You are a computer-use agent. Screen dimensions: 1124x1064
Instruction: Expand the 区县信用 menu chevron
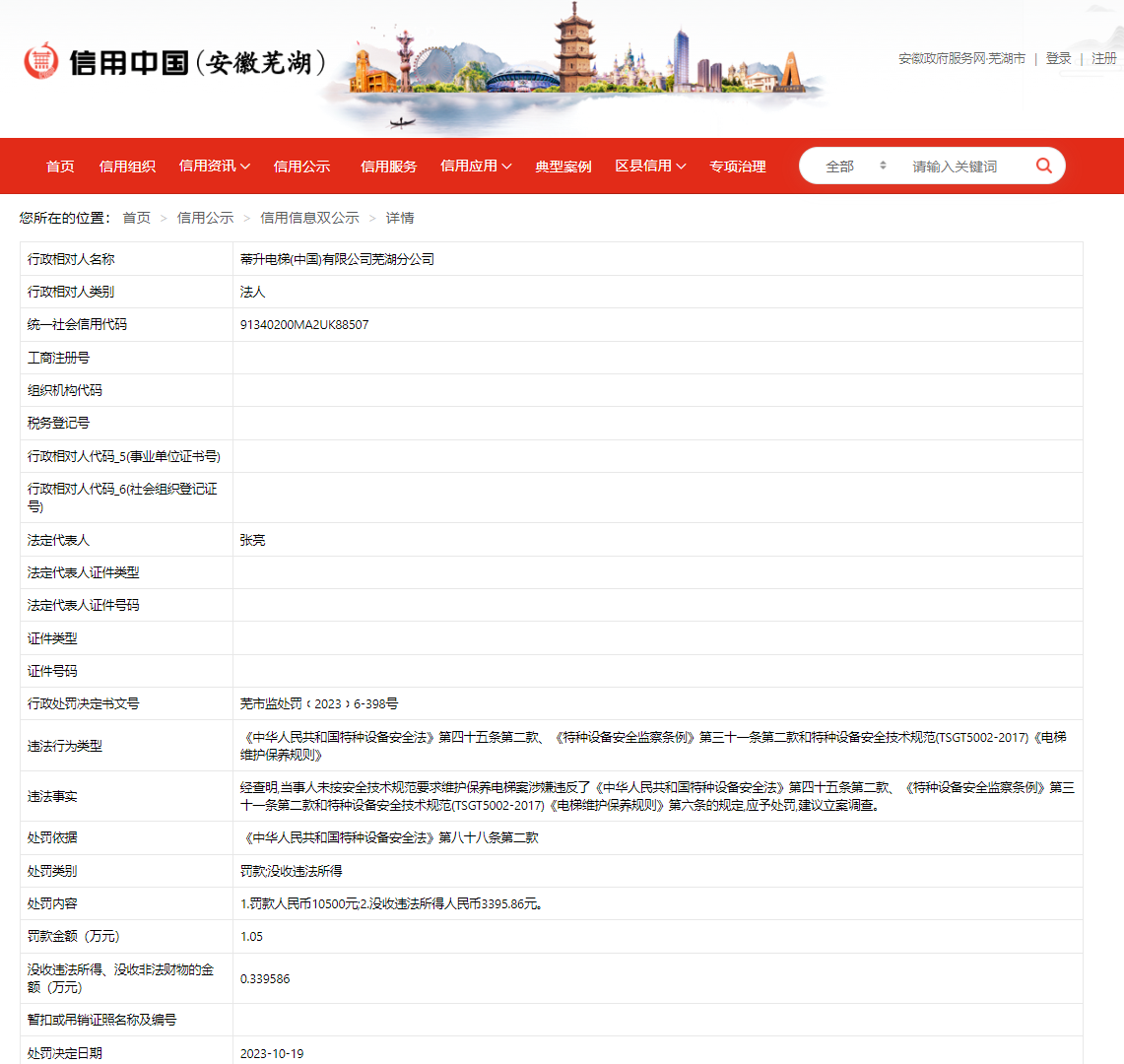coord(681,166)
